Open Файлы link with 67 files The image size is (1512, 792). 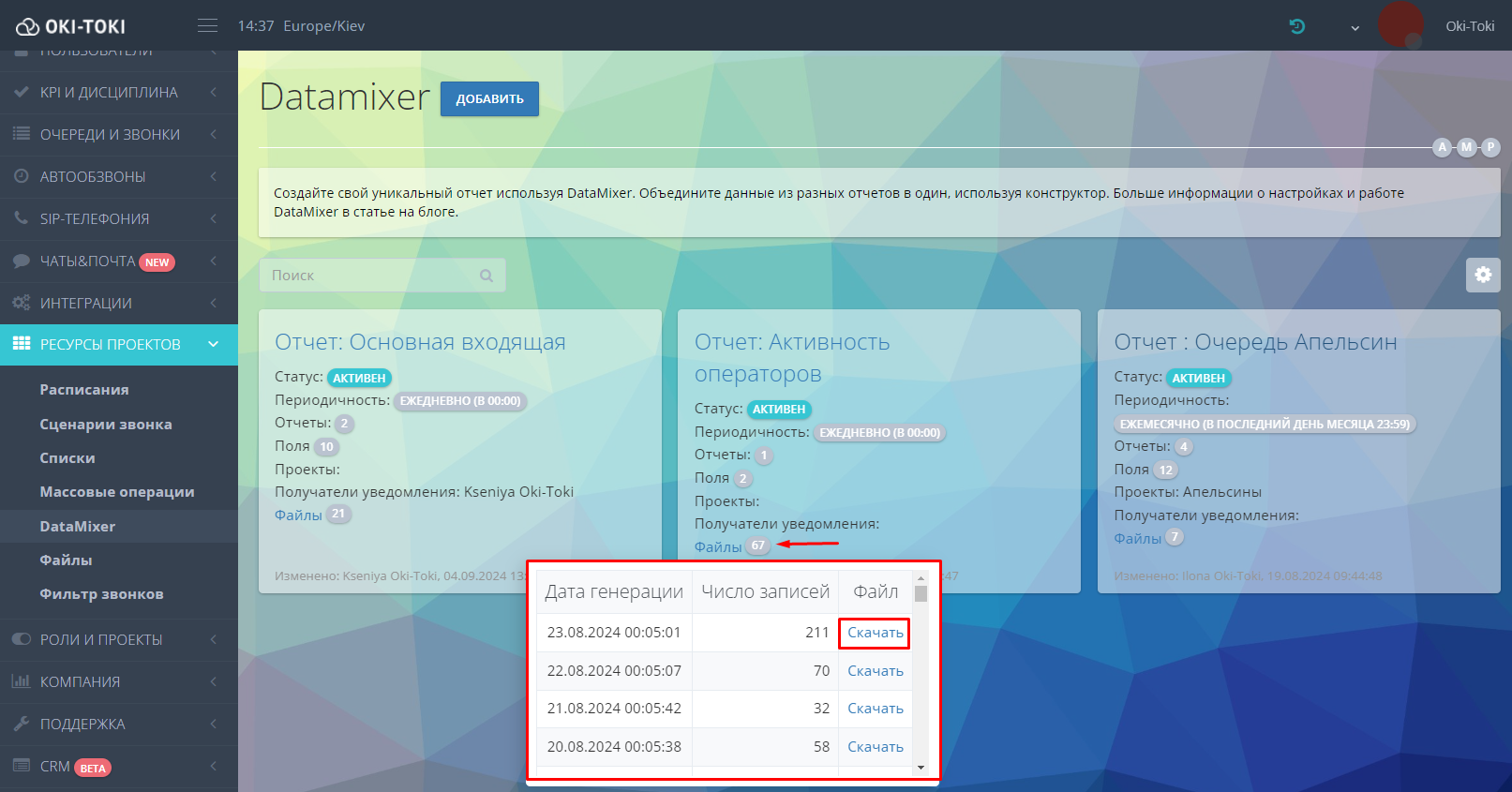click(718, 546)
